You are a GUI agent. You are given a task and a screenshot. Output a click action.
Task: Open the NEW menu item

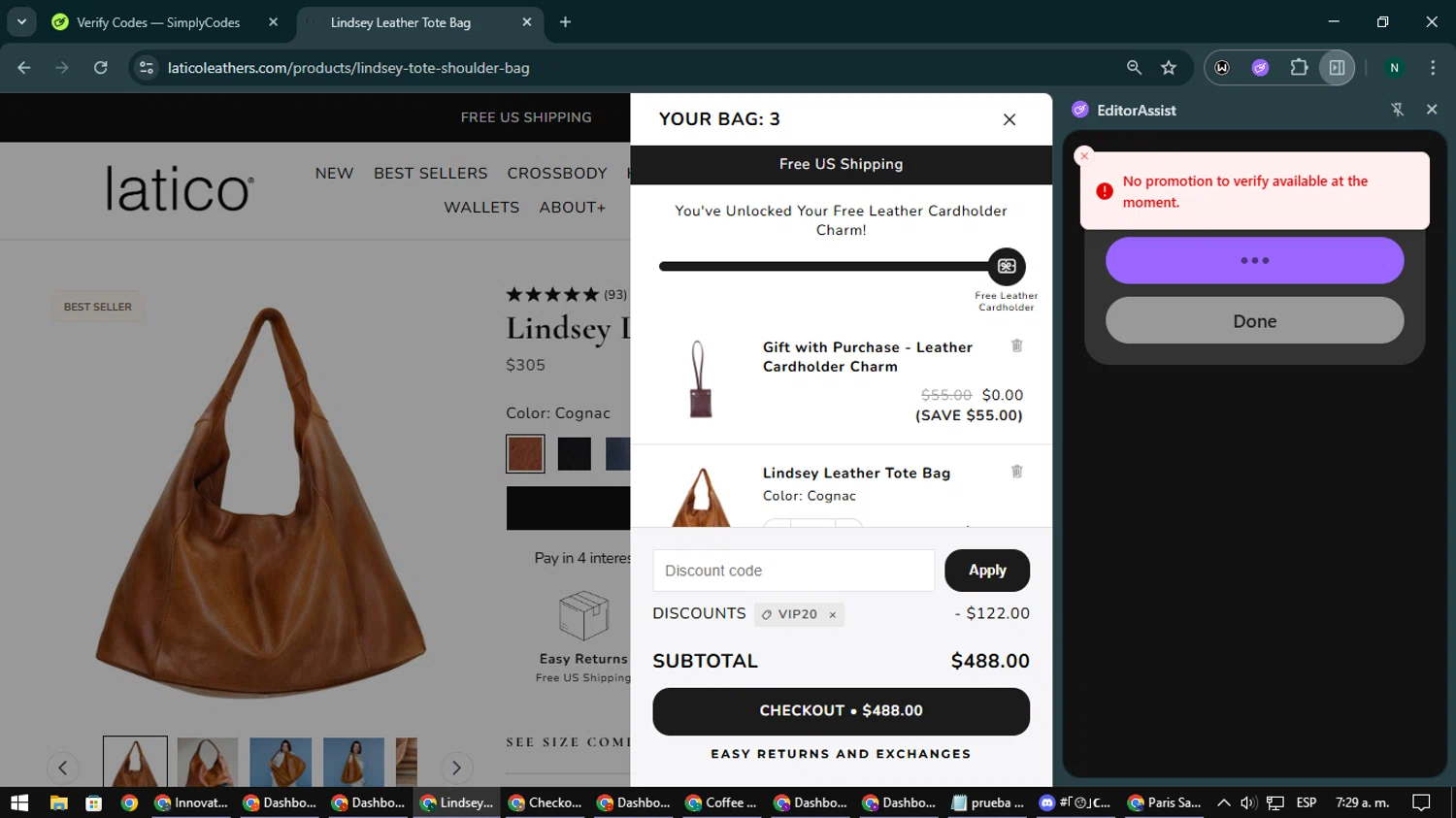point(334,174)
